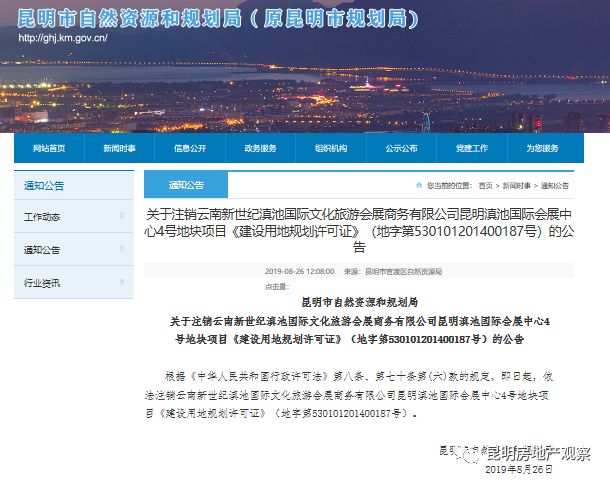Click the home icon in the breadcrumb
The height and width of the screenshot is (481, 610).
pyautogui.click(x=419, y=185)
